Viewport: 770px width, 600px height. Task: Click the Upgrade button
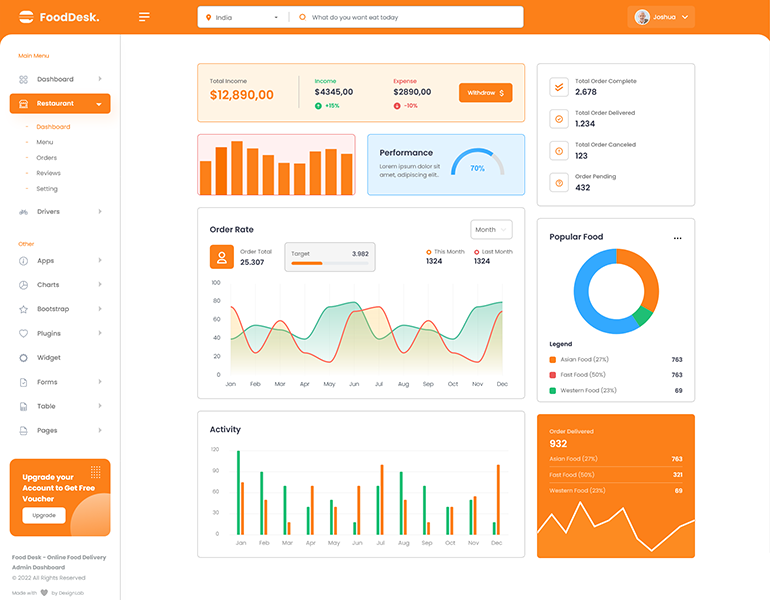[44, 515]
